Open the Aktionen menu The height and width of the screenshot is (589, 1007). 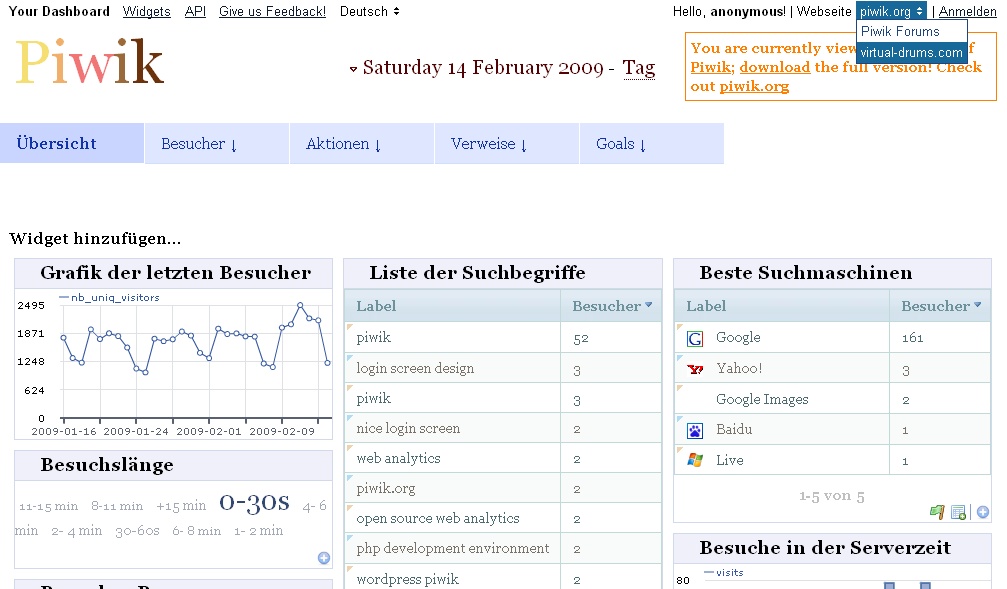[x=362, y=143]
